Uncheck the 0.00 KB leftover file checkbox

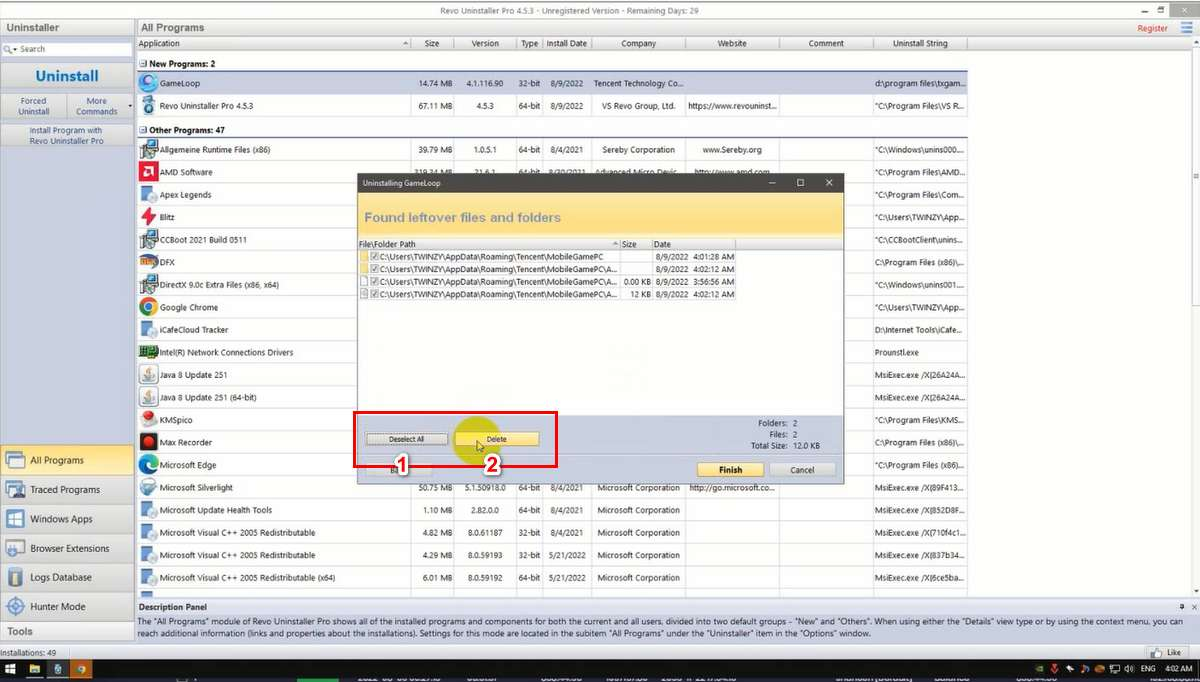click(x=375, y=282)
